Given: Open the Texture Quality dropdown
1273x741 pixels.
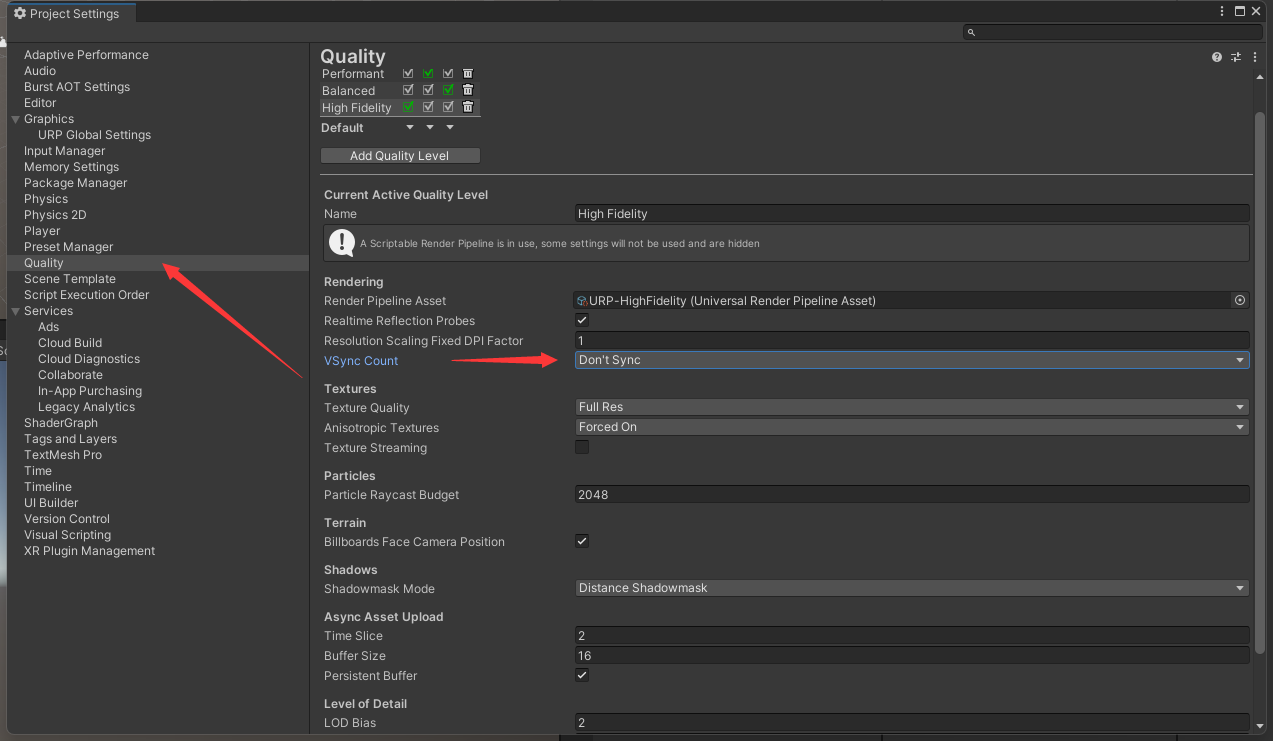Looking at the screenshot, I should [x=911, y=408].
